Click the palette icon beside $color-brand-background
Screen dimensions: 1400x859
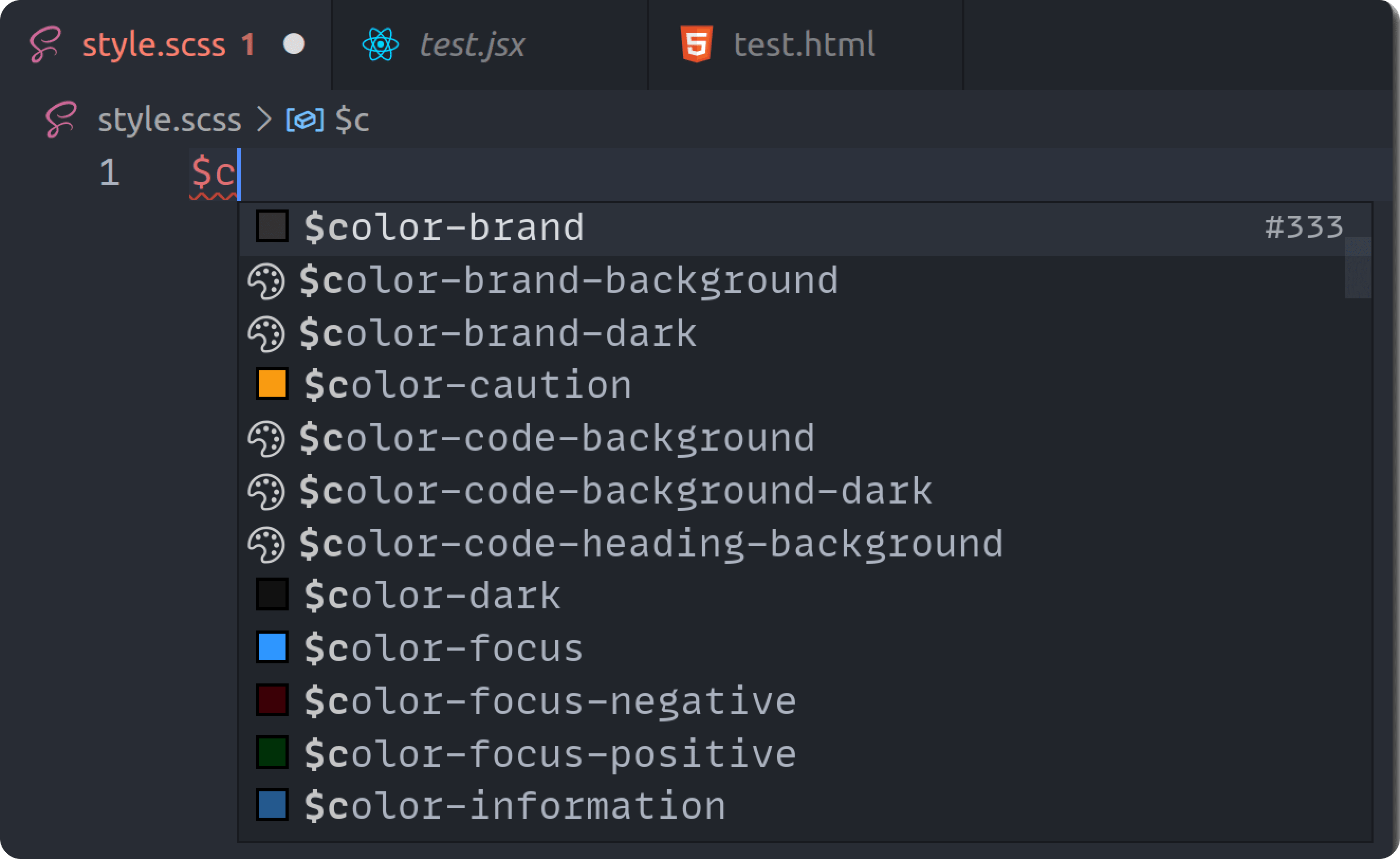[266, 281]
